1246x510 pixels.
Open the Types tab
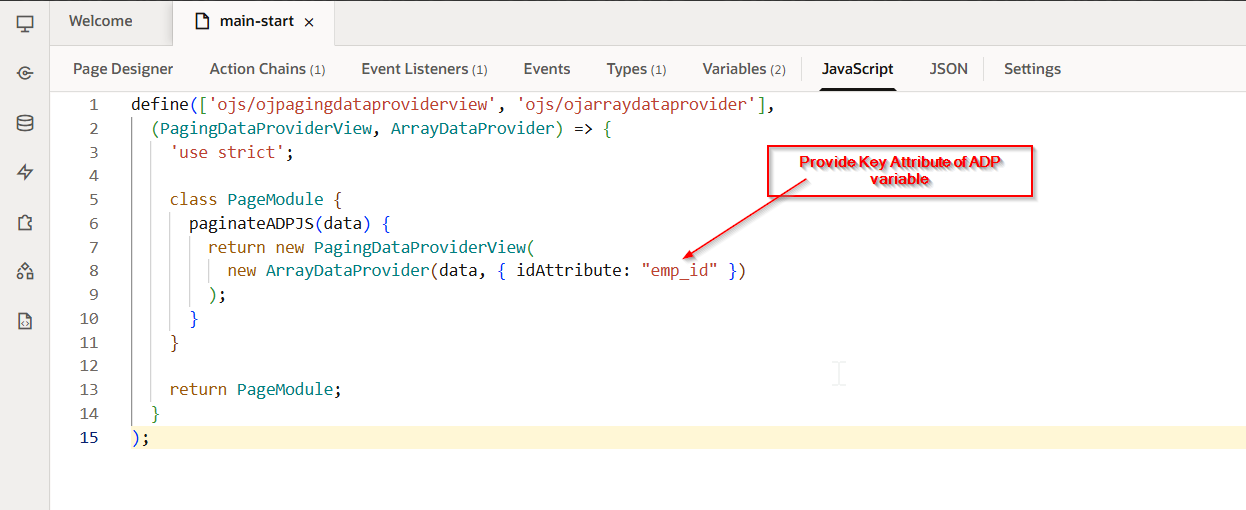click(x=636, y=69)
